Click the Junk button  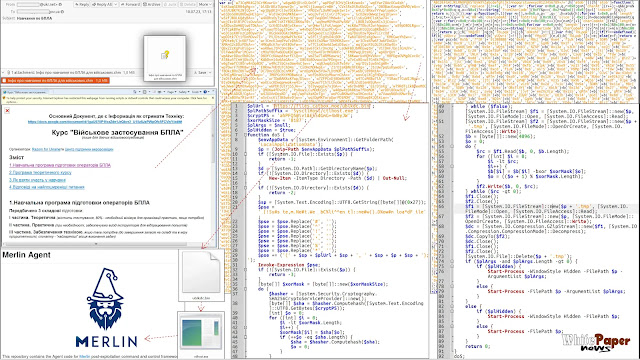(170, 4)
